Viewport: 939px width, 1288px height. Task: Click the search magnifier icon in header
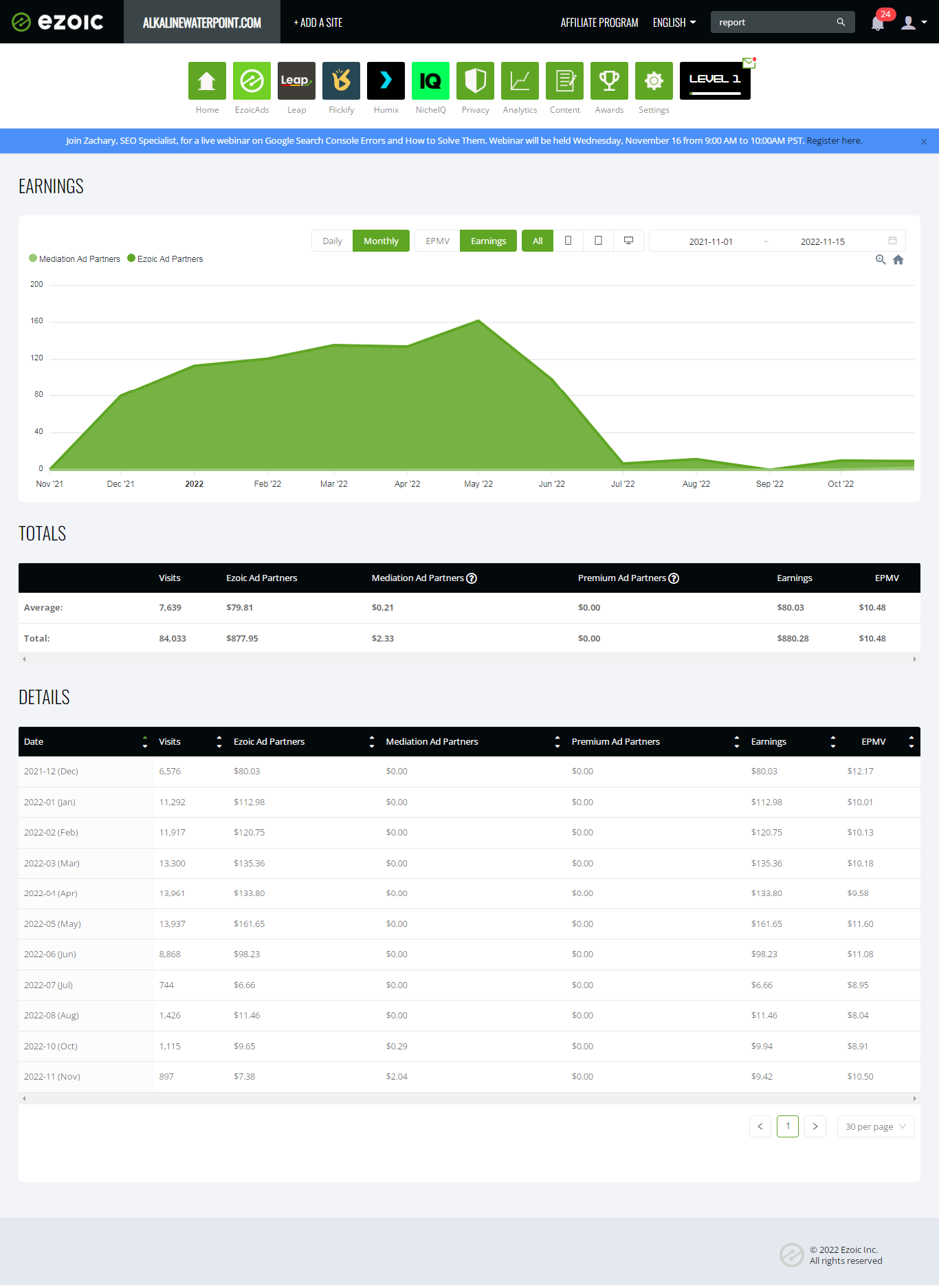841,22
